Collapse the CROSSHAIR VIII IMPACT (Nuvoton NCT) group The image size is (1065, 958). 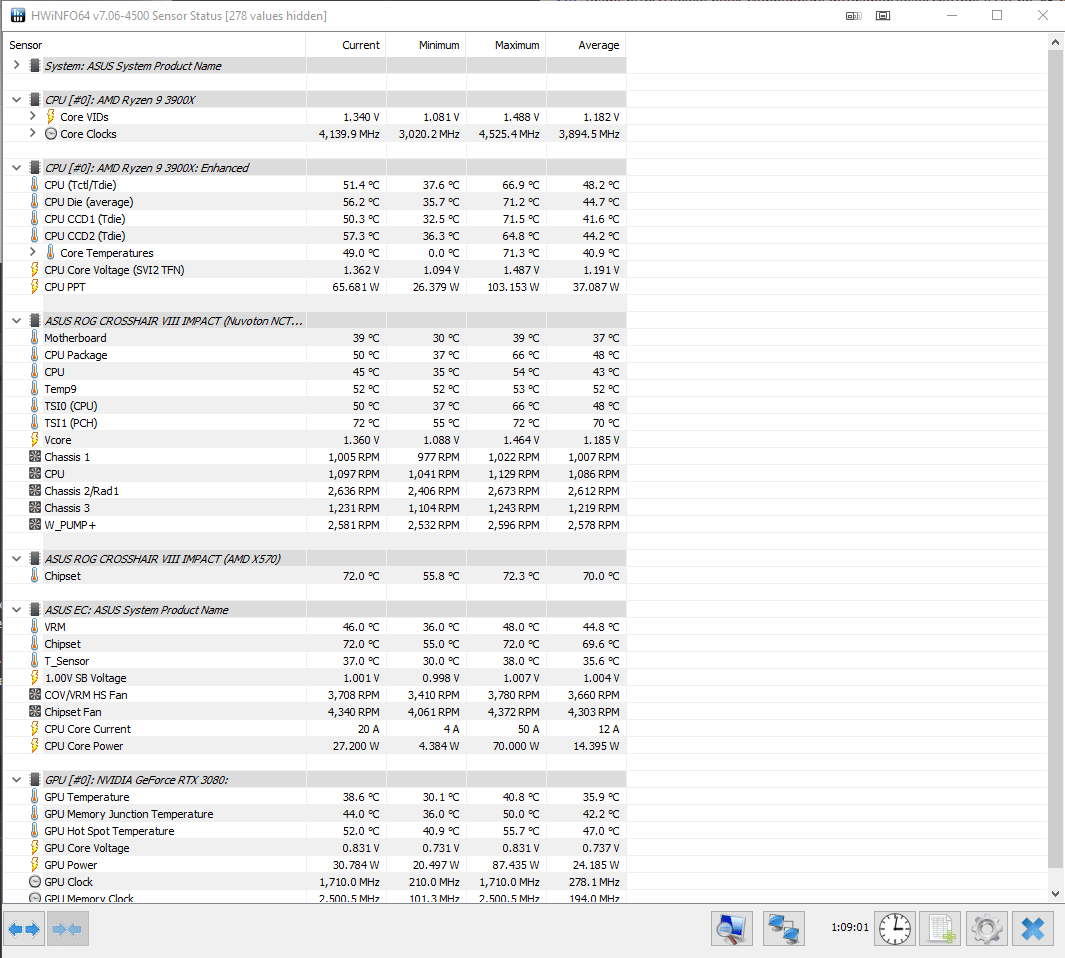(16, 320)
